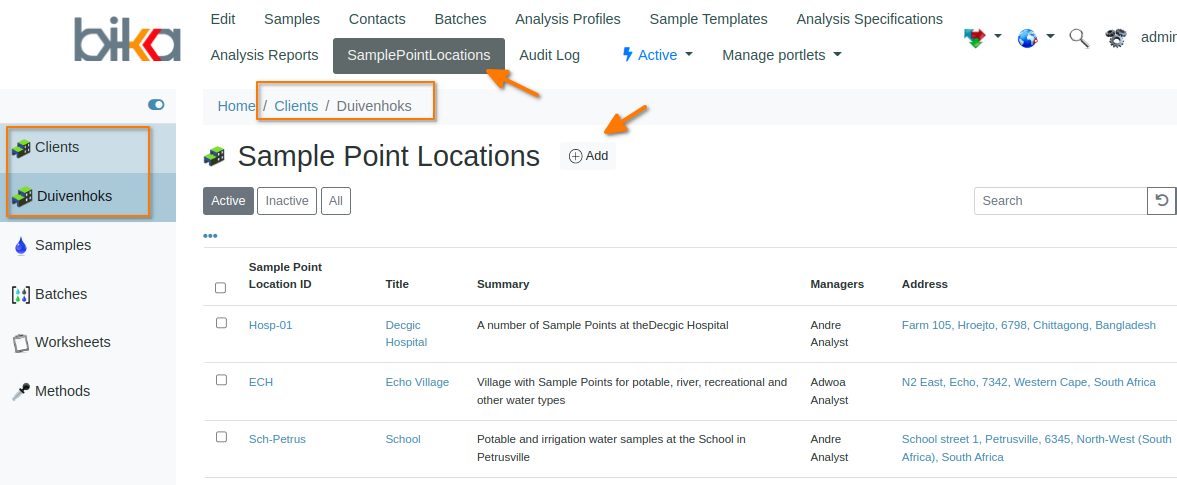Click the Batches icon in sidebar

[x=20, y=295]
